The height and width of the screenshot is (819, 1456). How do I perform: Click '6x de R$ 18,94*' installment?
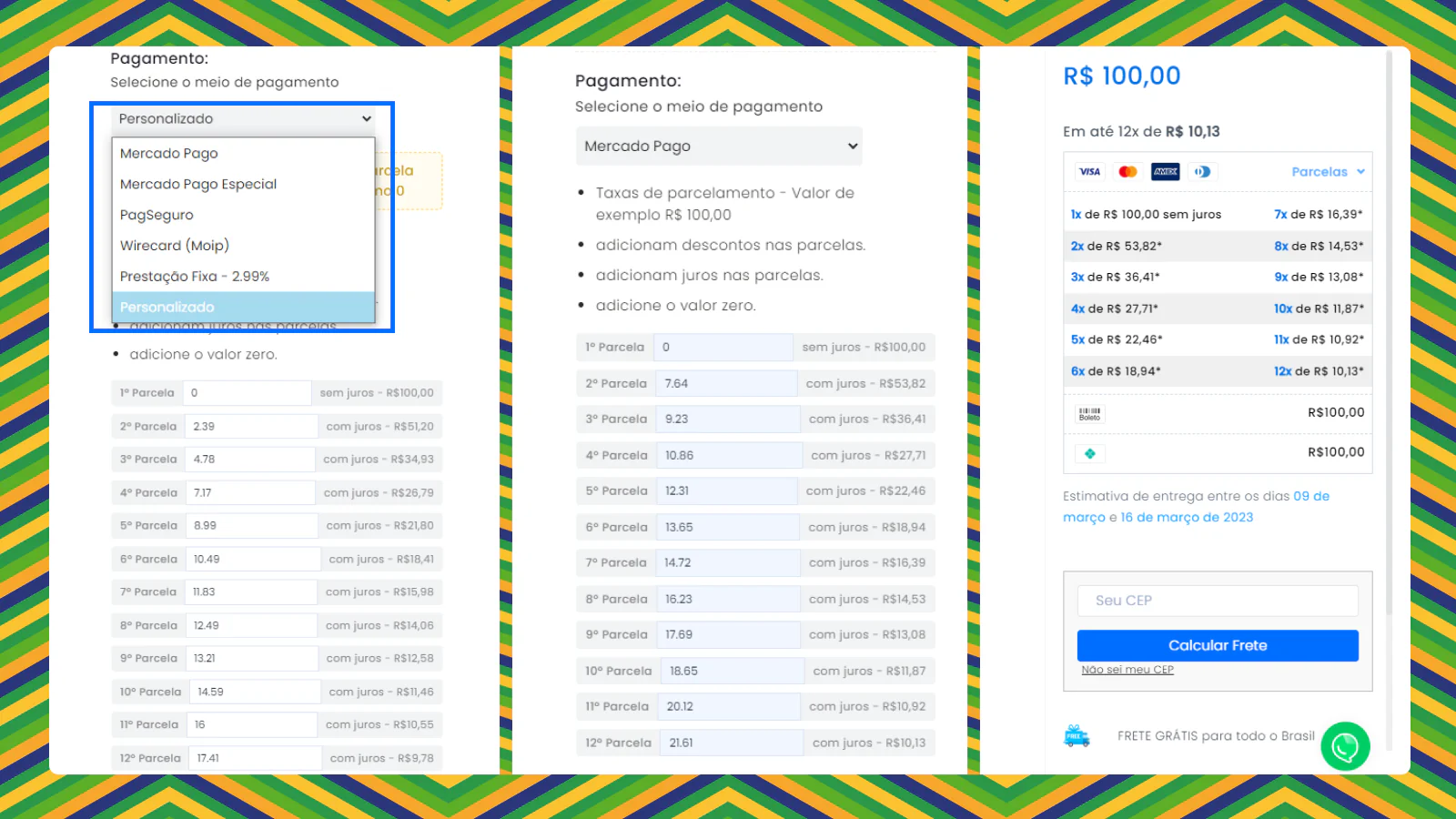tap(1116, 371)
